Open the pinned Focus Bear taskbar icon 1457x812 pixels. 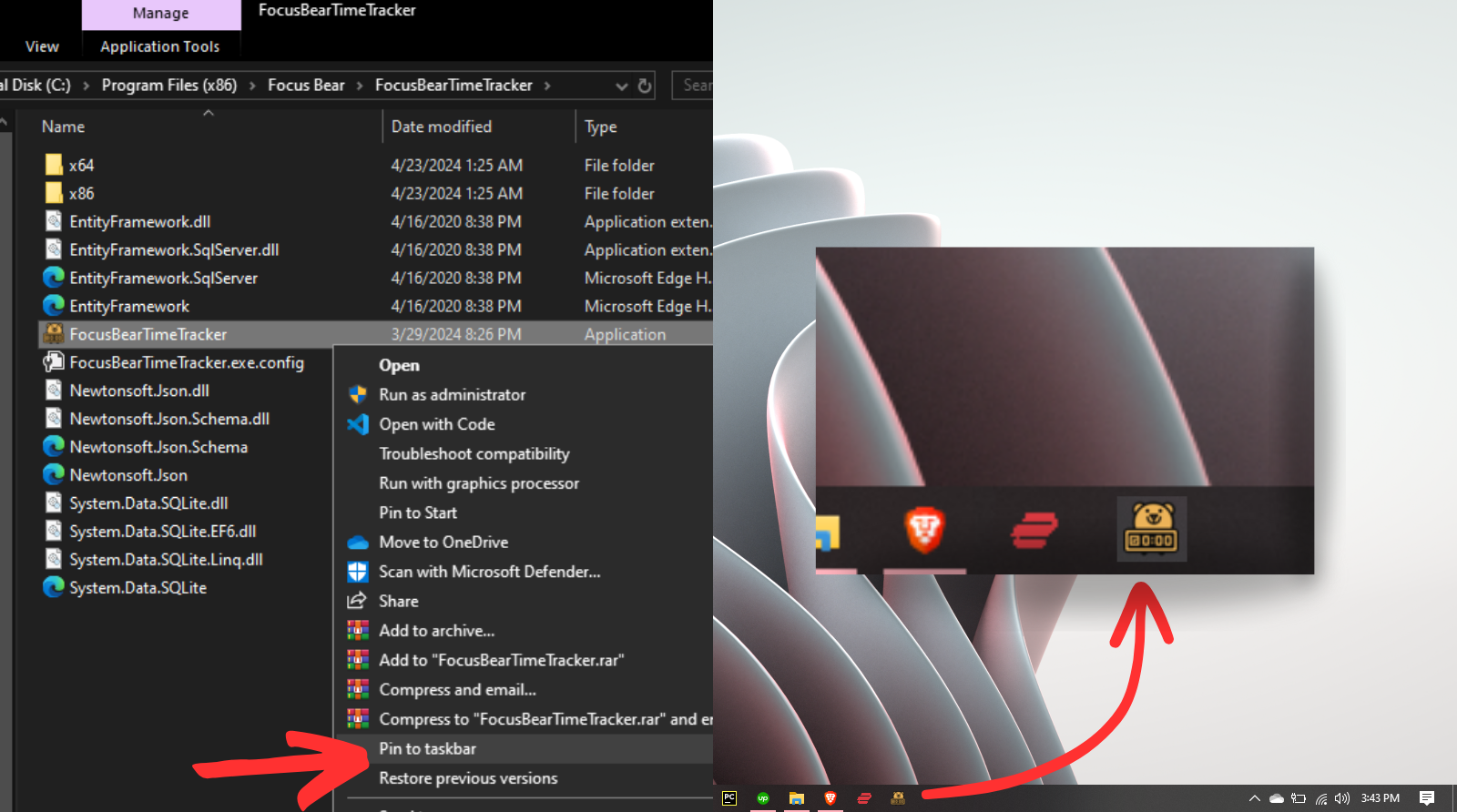[898, 798]
